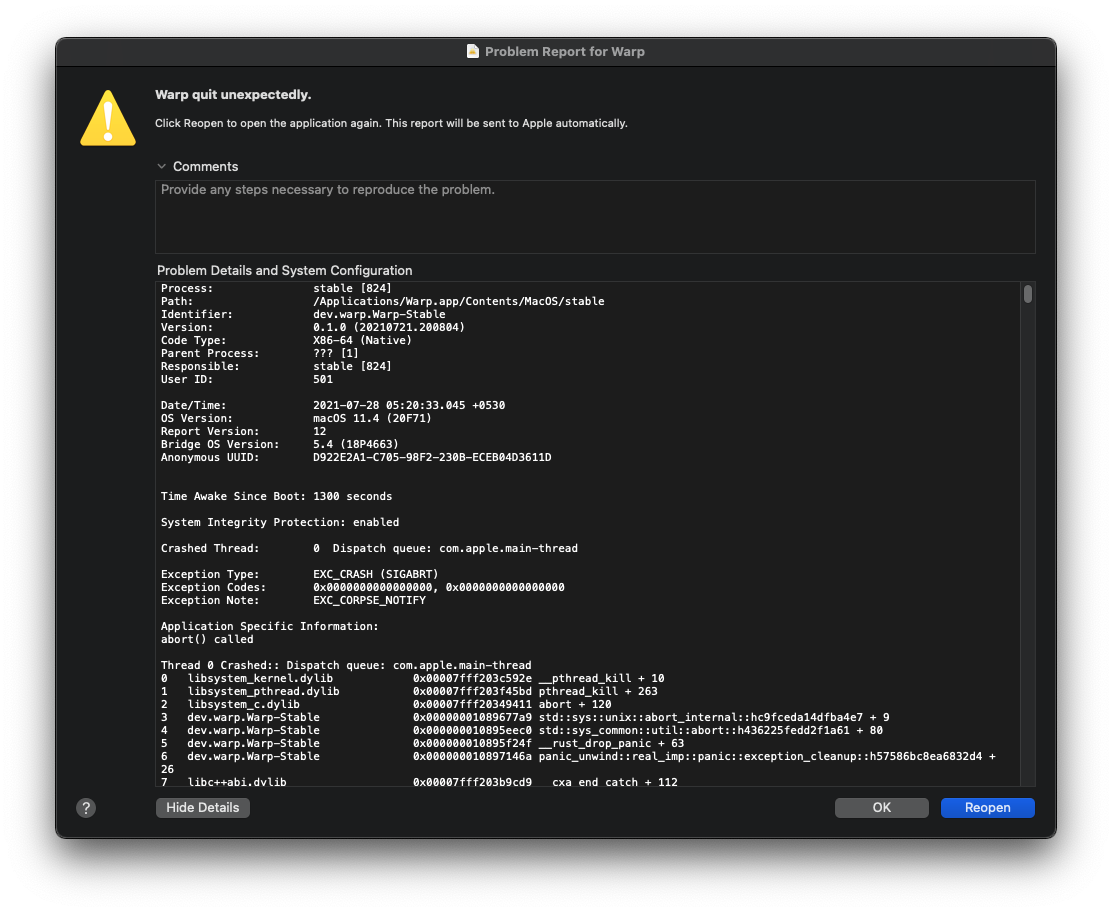Click the yellow warning alert icon

tap(107, 118)
